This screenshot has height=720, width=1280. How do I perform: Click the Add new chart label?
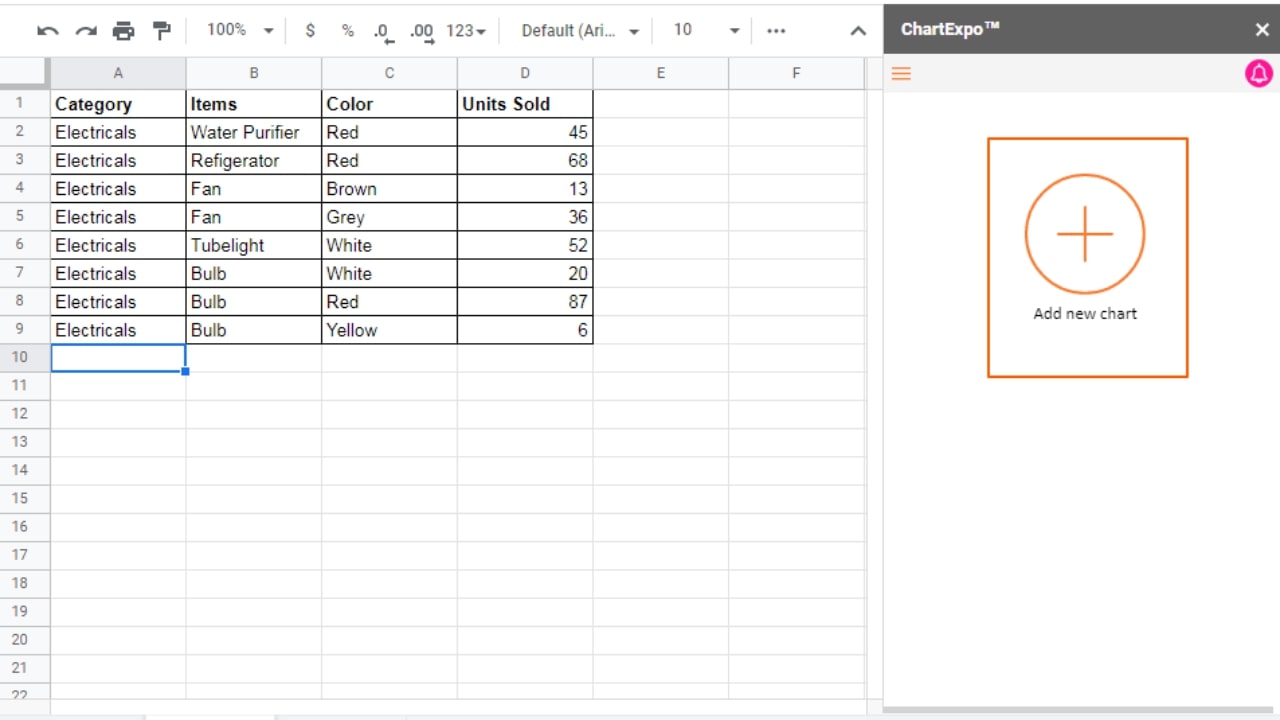1085,313
